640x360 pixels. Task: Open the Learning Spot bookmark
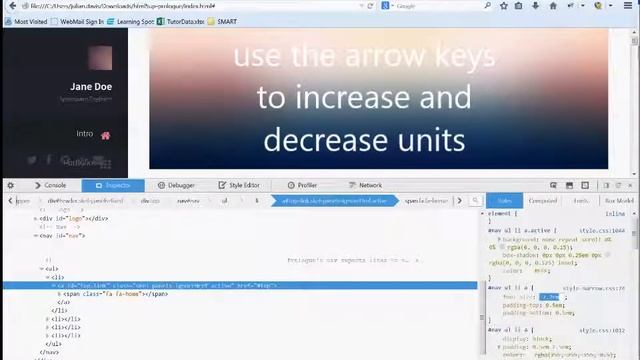(x=130, y=22)
